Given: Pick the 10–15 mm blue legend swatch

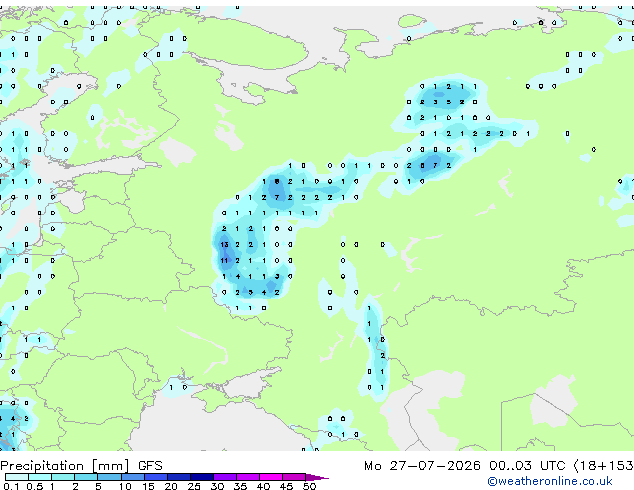Looking at the screenshot, I should (x=132, y=477).
